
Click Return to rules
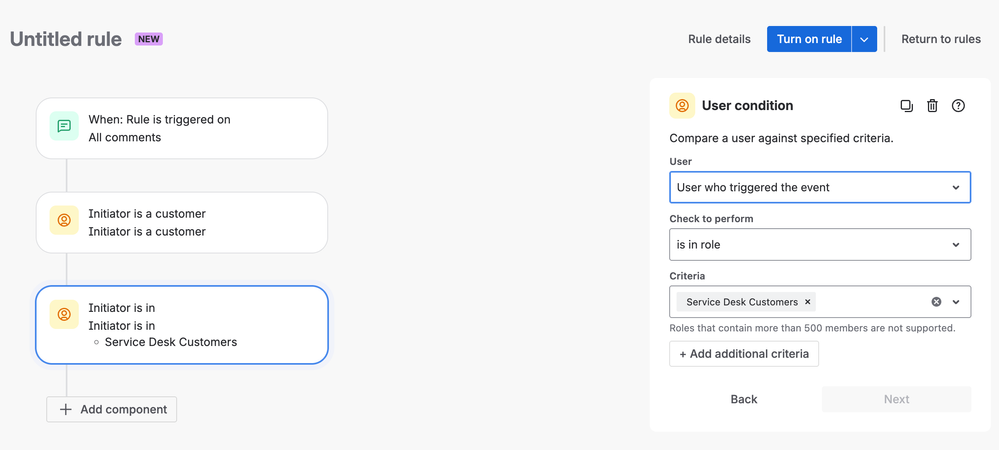(941, 39)
